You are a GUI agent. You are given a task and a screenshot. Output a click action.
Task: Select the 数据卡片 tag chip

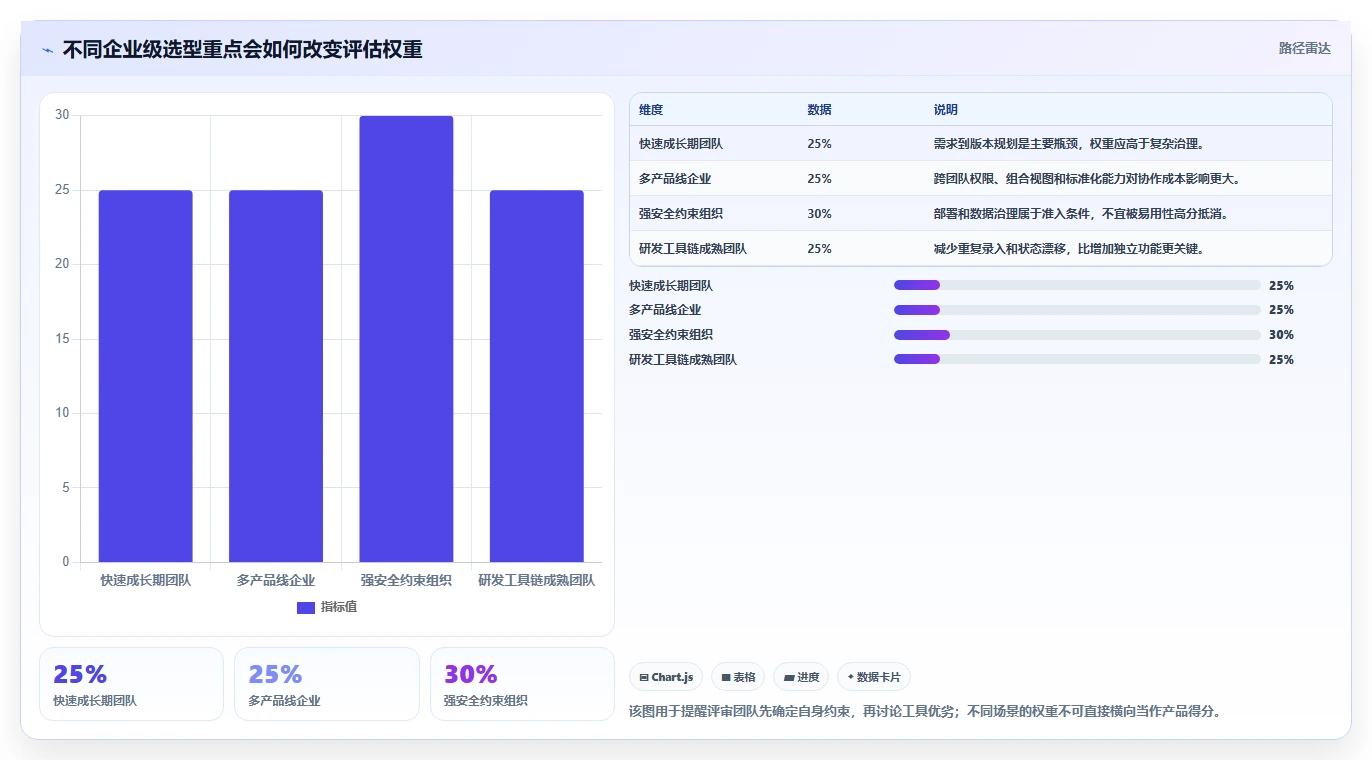click(874, 677)
